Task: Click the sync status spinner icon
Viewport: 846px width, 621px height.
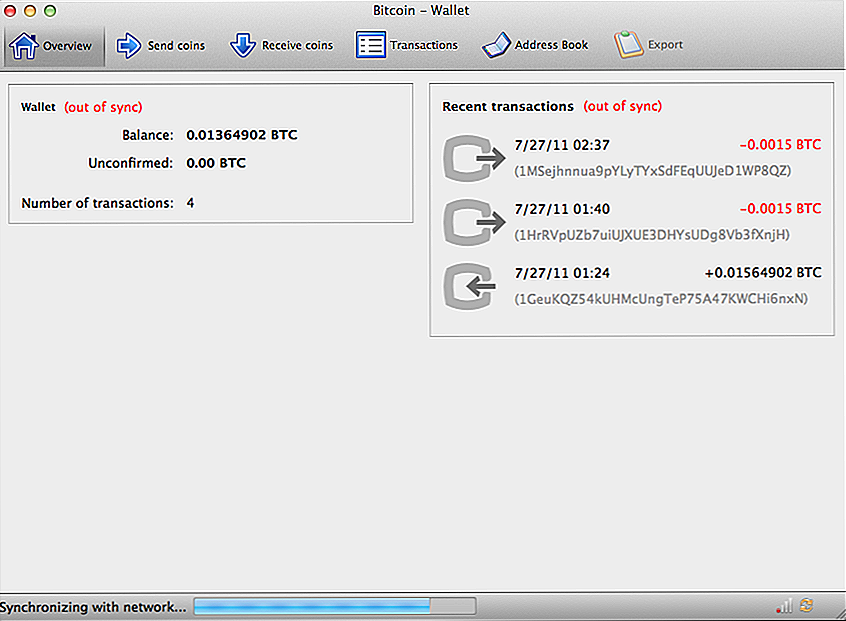Action: pyautogui.click(x=807, y=605)
